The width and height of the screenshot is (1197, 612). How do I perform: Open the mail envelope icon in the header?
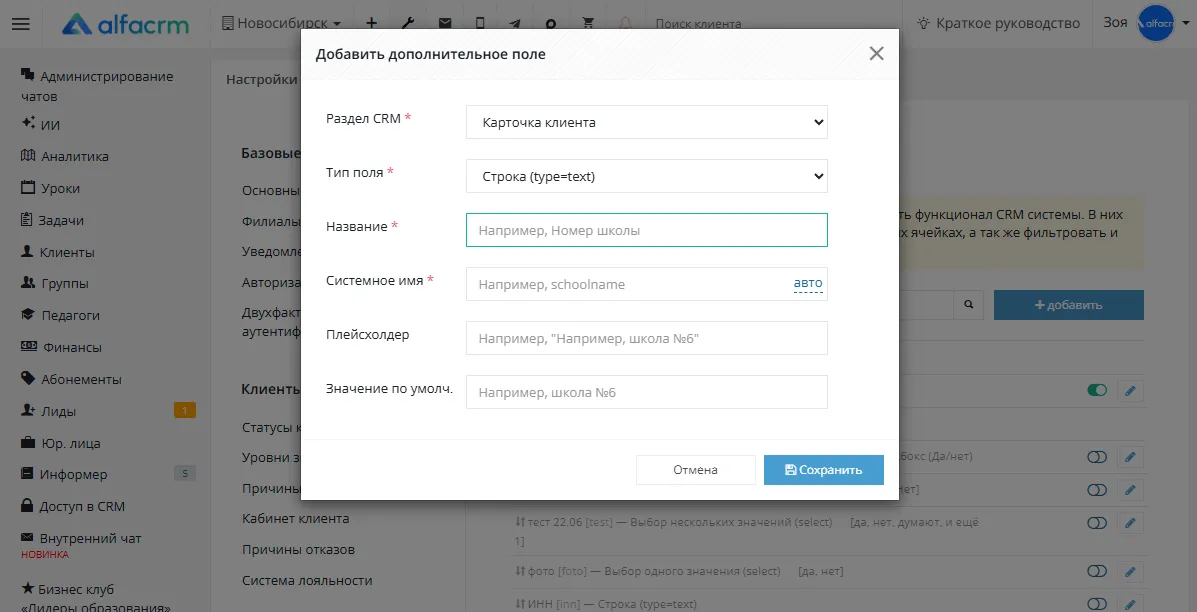tap(444, 23)
